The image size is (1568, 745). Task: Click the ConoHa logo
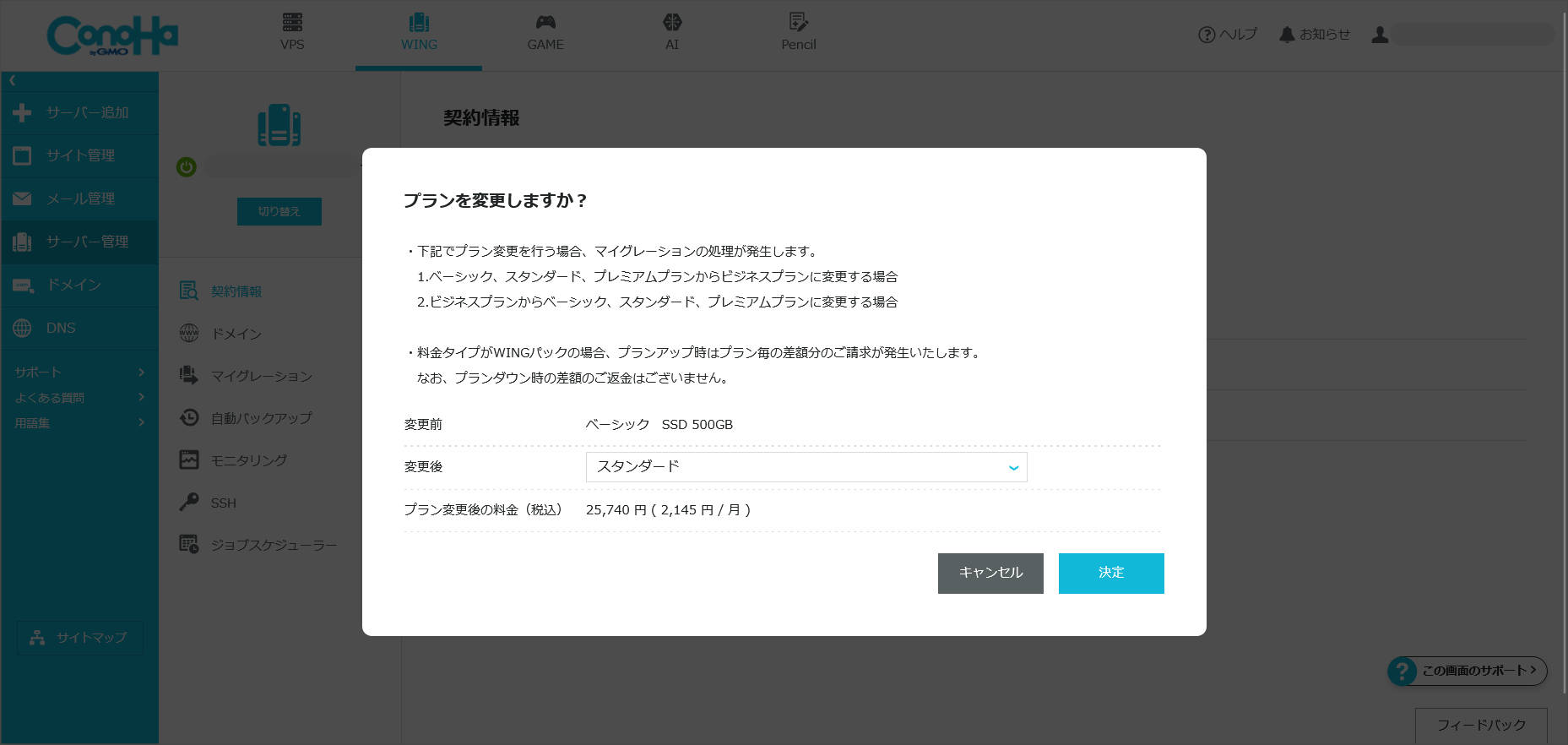click(x=112, y=36)
